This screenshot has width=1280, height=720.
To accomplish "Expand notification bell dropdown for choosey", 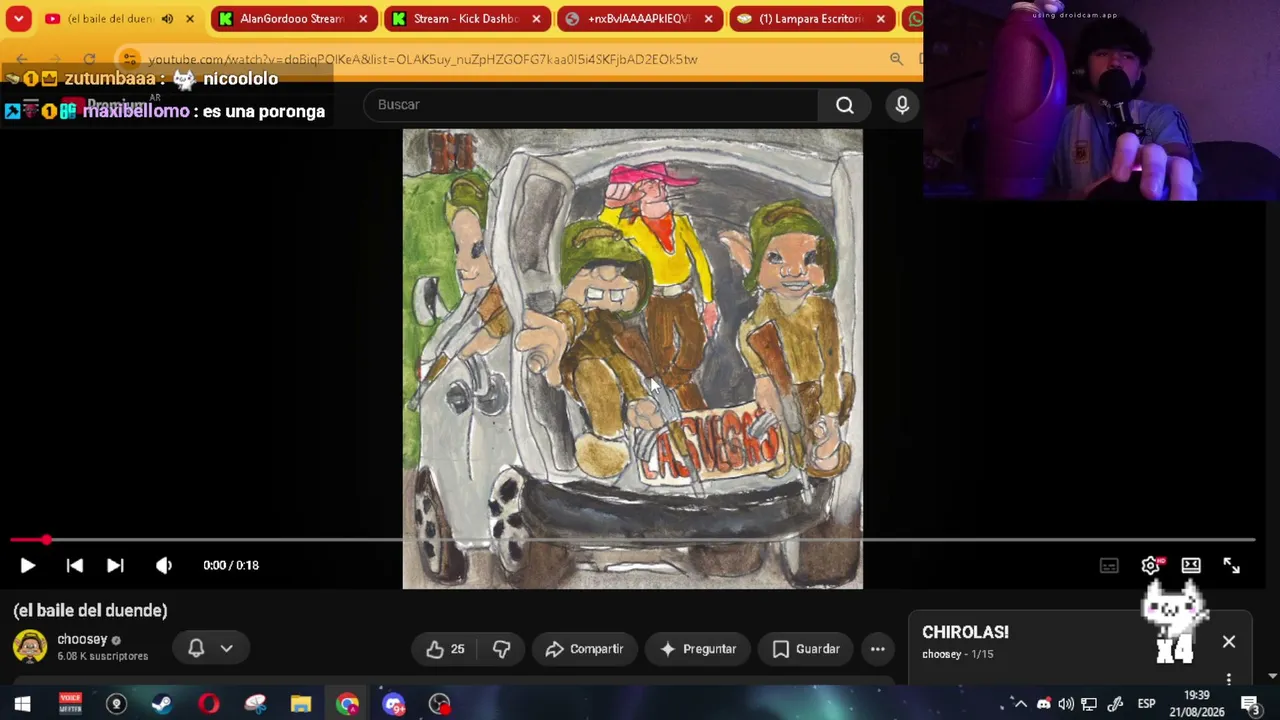I will (x=211, y=648).
